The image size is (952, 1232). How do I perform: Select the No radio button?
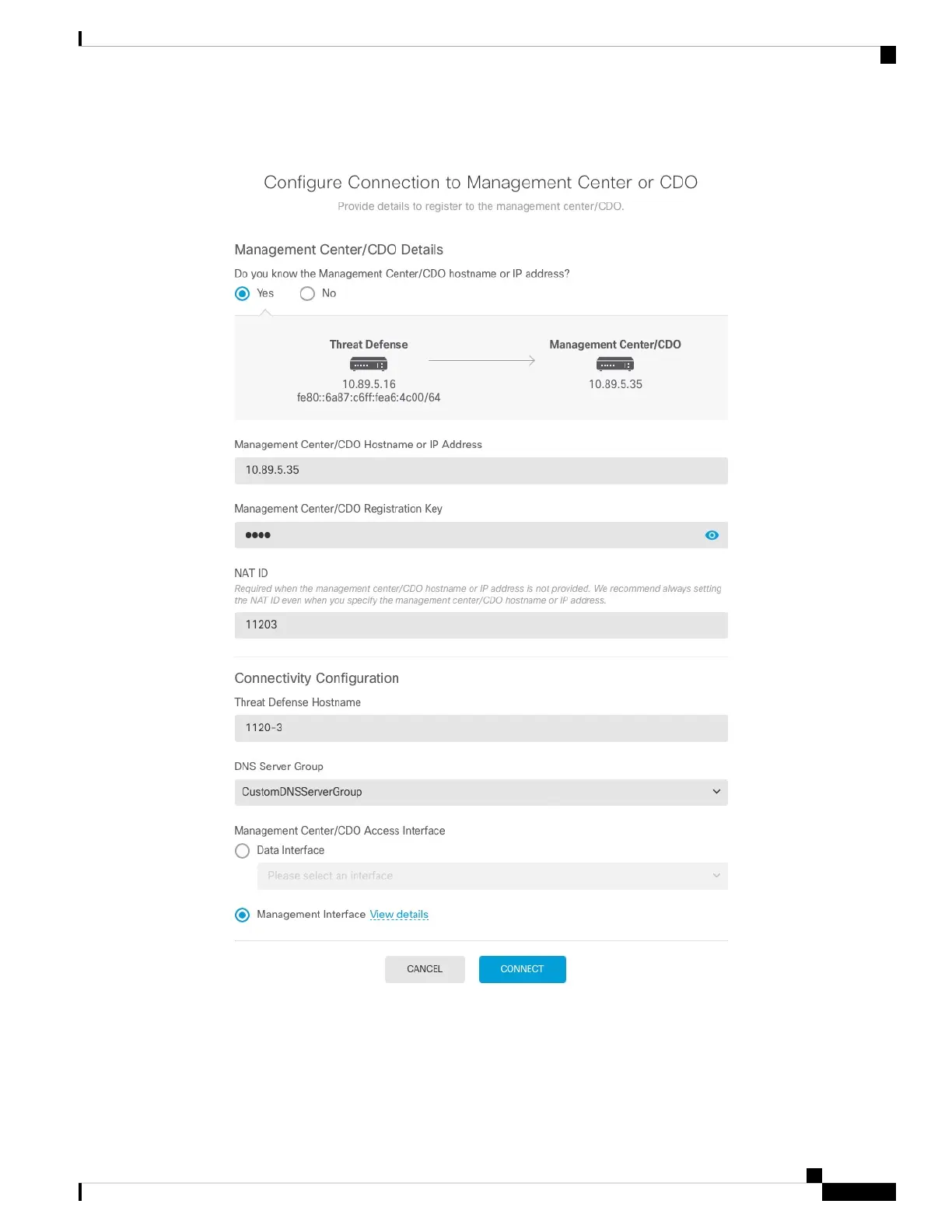point(307,293)
